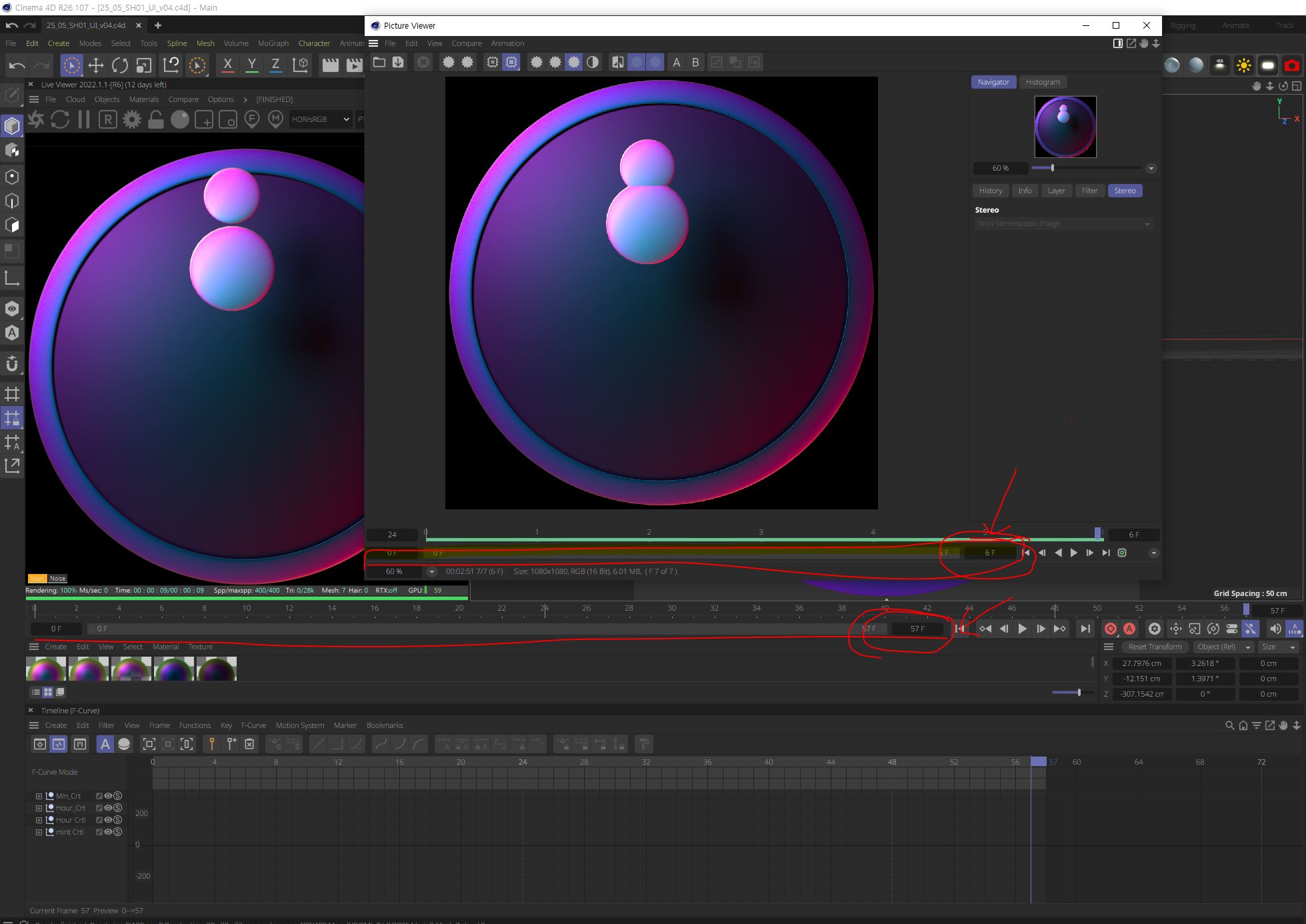Select the Move tool in main toolbar
Screen dimensions: 1306x924
[x=96, y=65]
